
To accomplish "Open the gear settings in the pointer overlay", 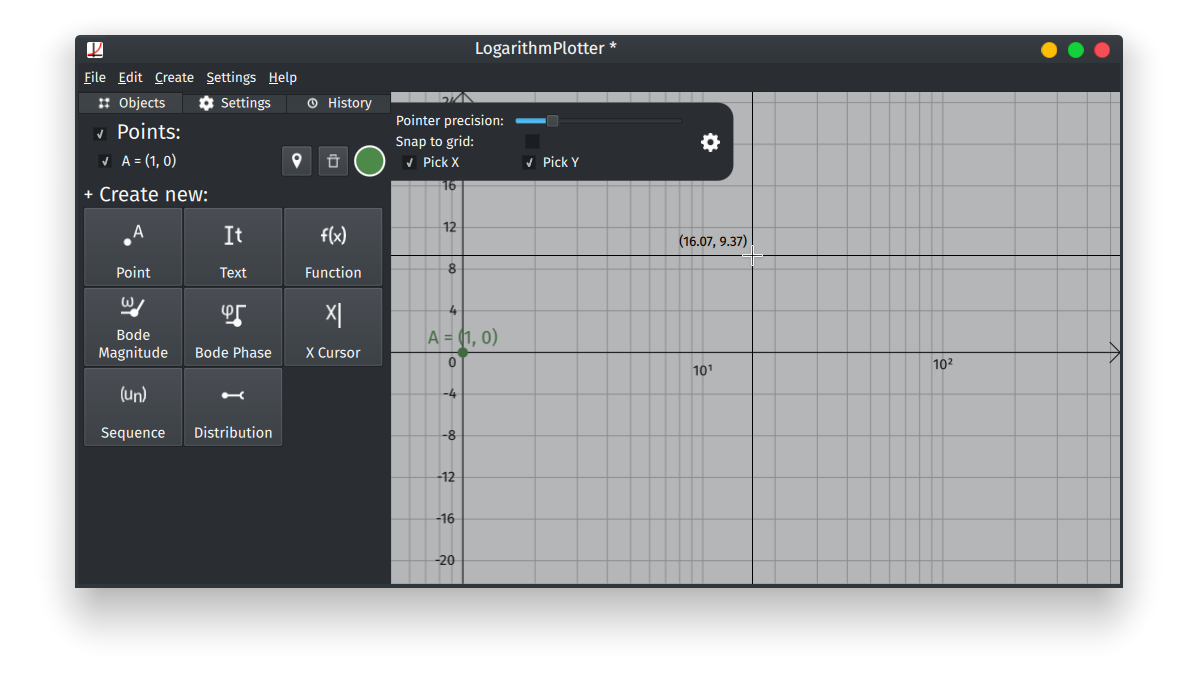I will [x=710, y=142].
